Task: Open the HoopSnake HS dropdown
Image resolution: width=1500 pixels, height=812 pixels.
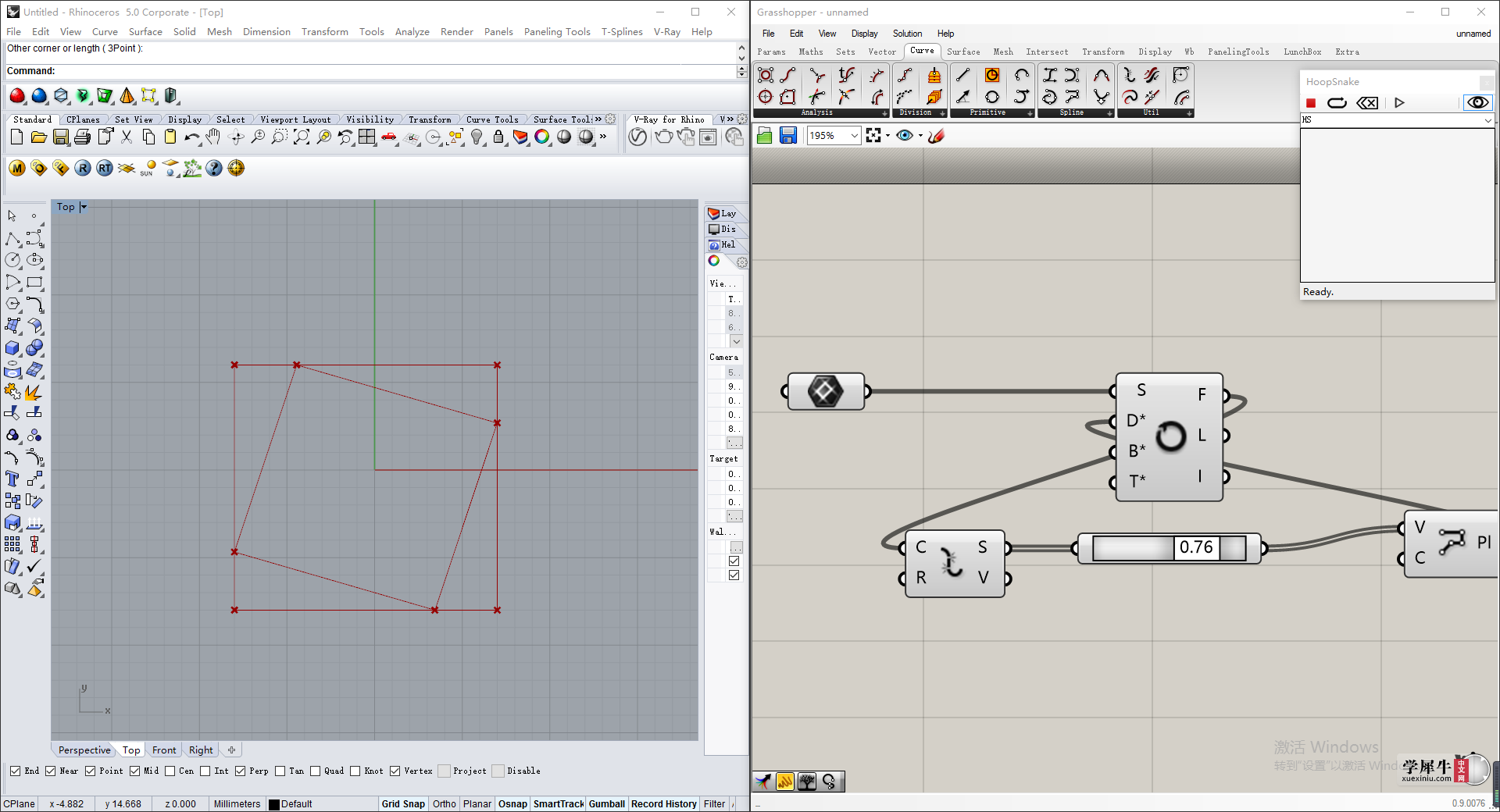Action: pyautogui.click(x=1487, y=120)
